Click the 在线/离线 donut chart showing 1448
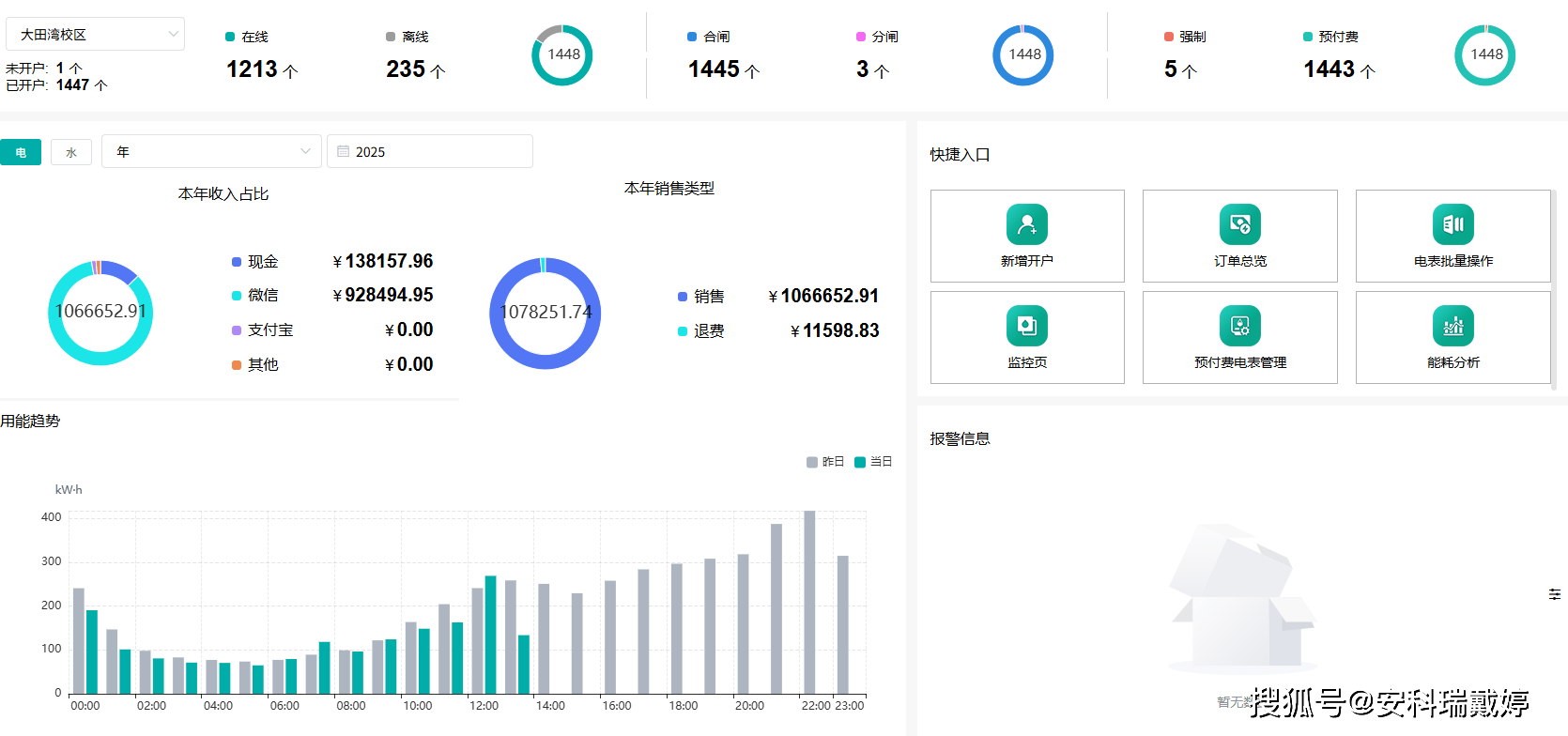Viewport: 1568px width, 736px height. [x=562, y=55]
